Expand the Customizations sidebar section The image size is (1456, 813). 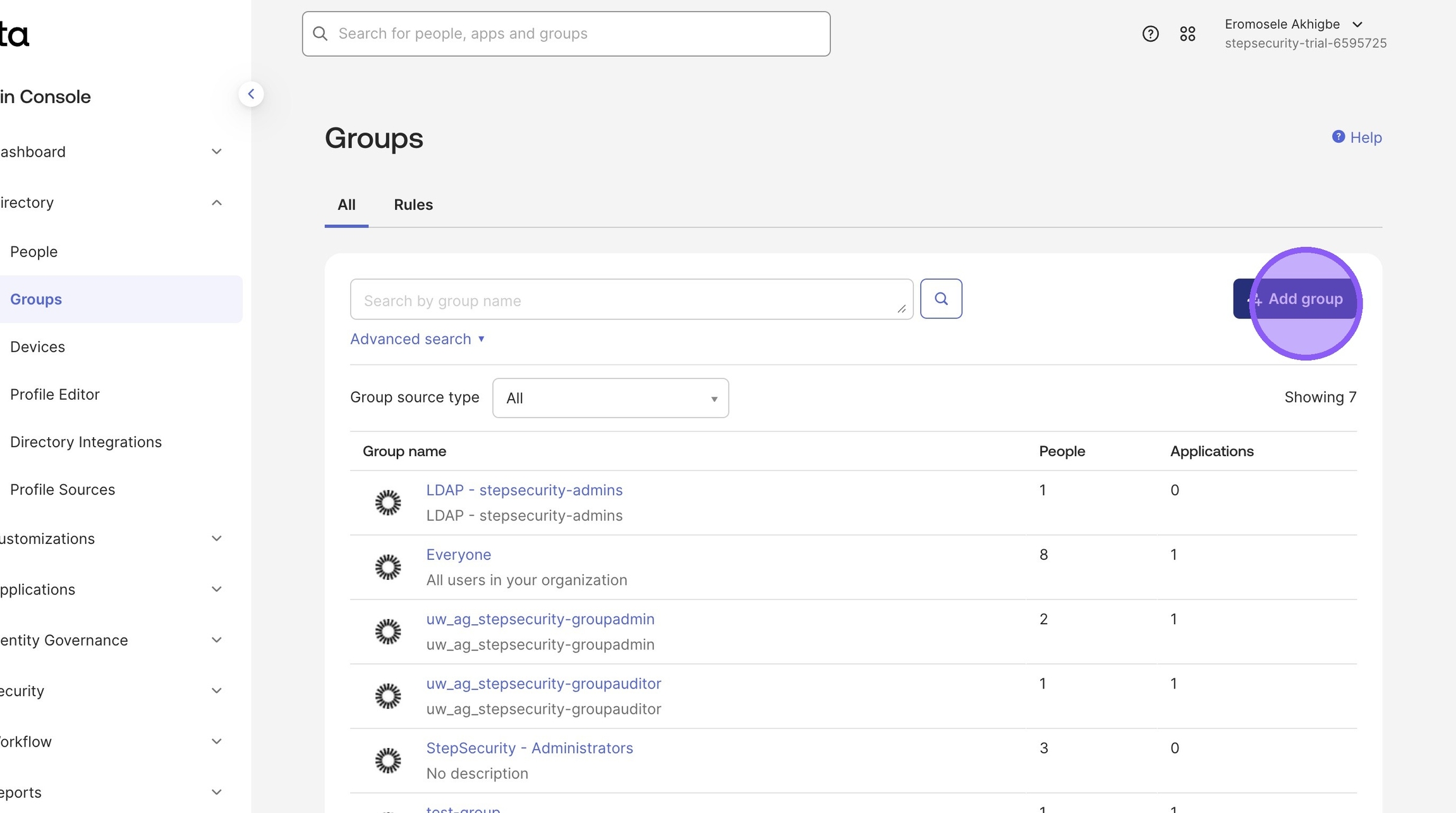216,539
